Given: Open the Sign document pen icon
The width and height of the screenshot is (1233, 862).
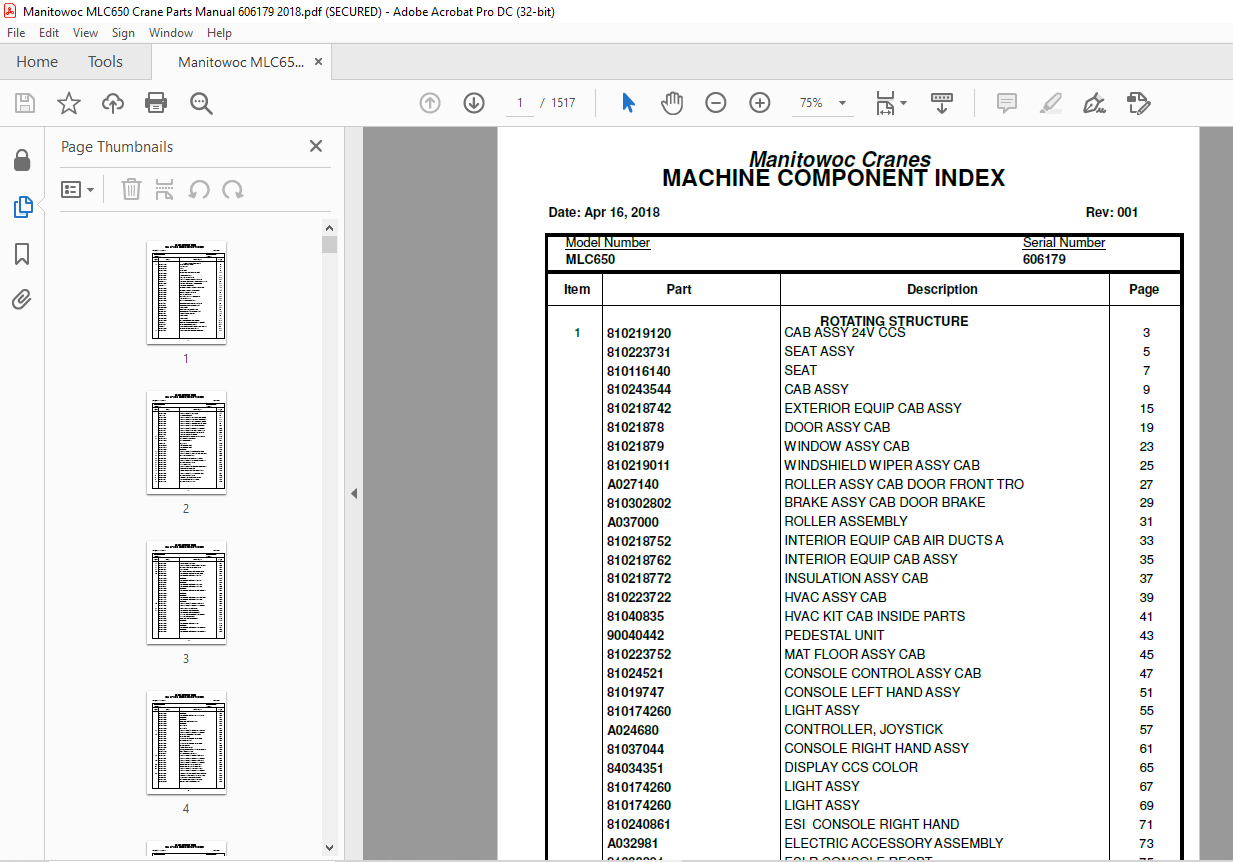Looking at the screenshot, I should point(1095,103).
